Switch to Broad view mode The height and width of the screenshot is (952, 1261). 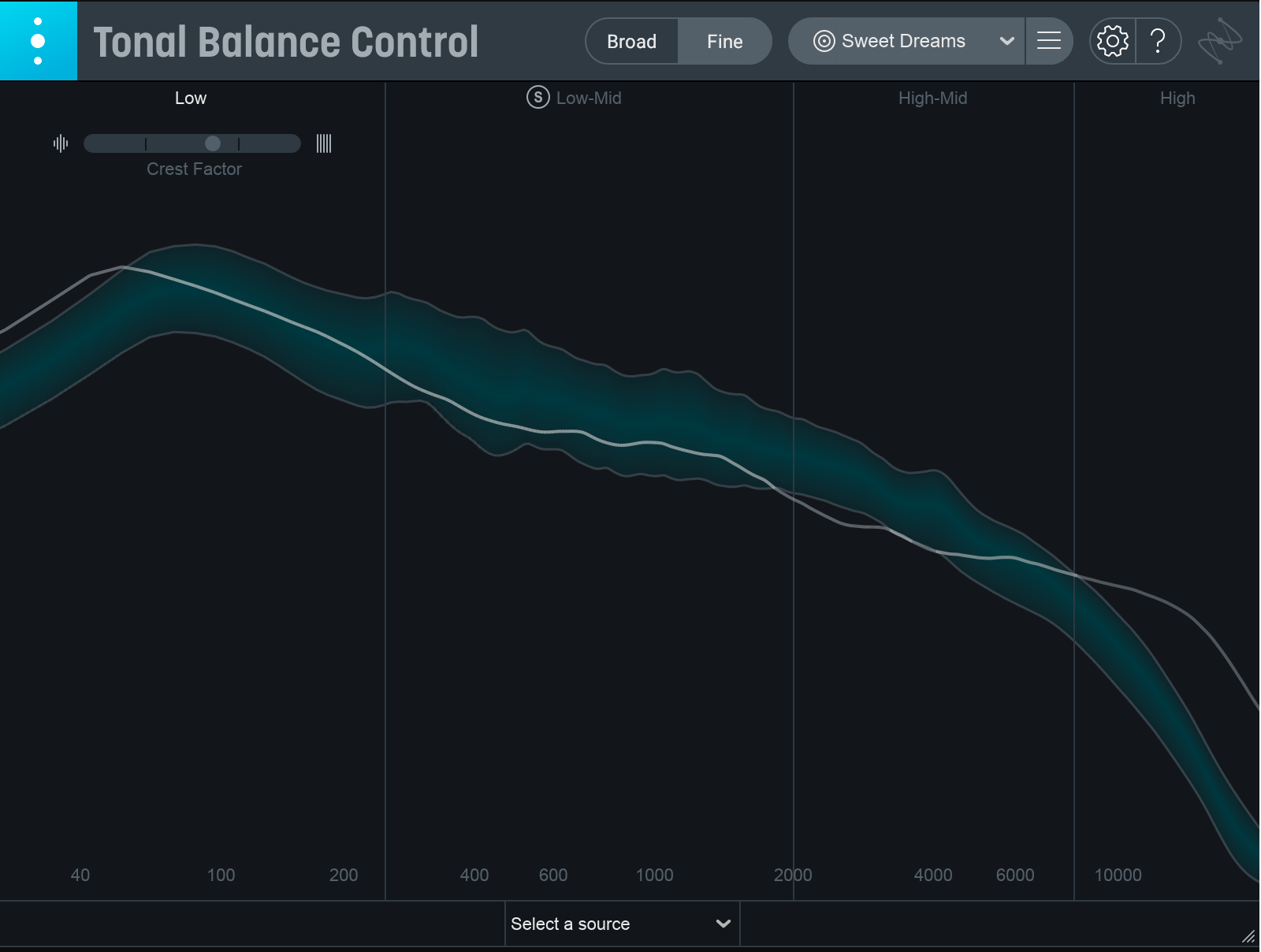pos(631,42)
